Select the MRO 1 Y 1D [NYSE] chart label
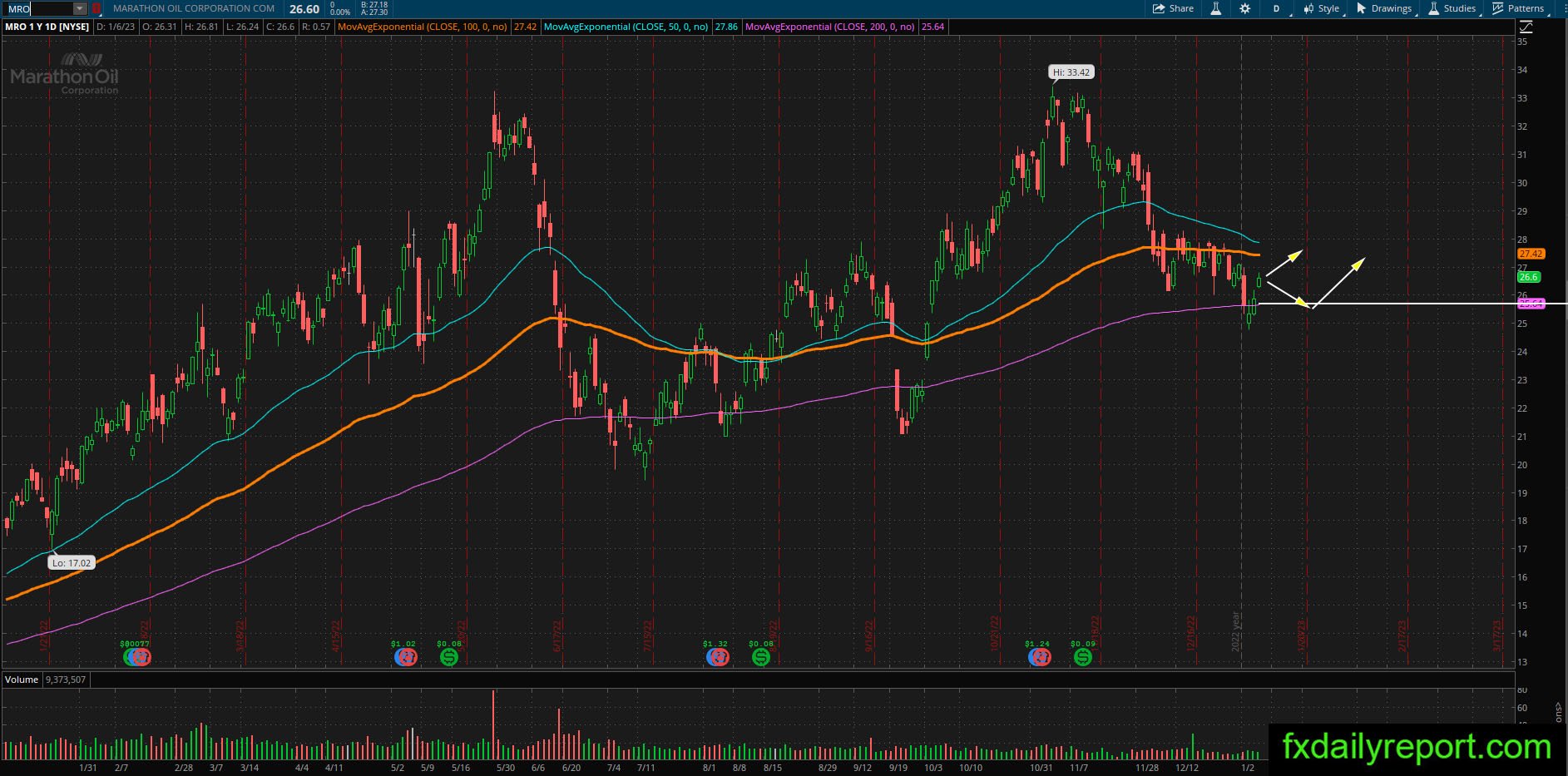The height and width of the screenshot is (776, 1568). 47,27
